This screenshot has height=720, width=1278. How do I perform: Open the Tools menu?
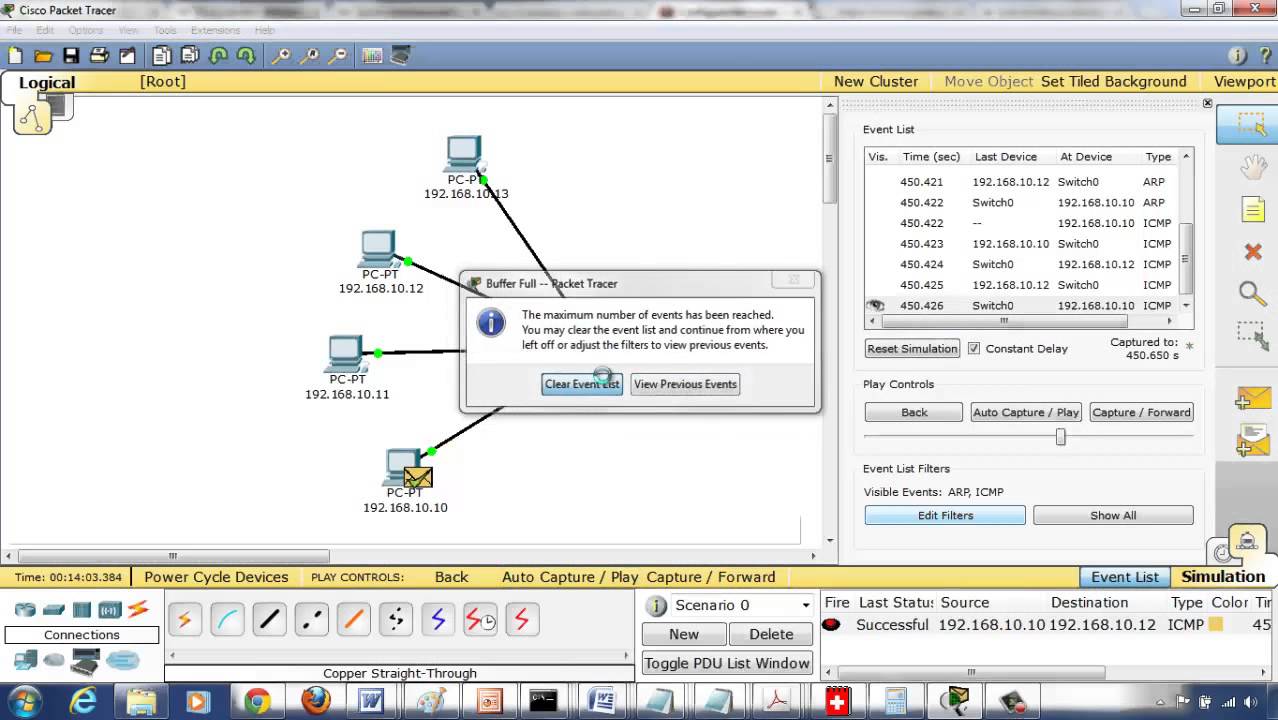(165, 31)
